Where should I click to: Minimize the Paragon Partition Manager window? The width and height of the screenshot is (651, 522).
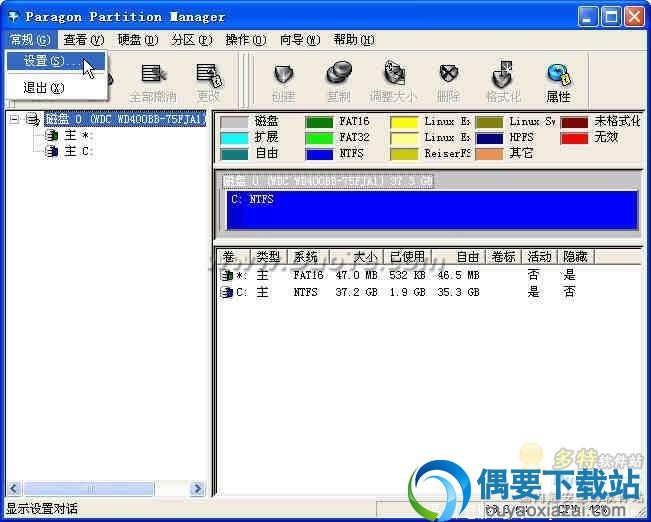pos(587,17)
